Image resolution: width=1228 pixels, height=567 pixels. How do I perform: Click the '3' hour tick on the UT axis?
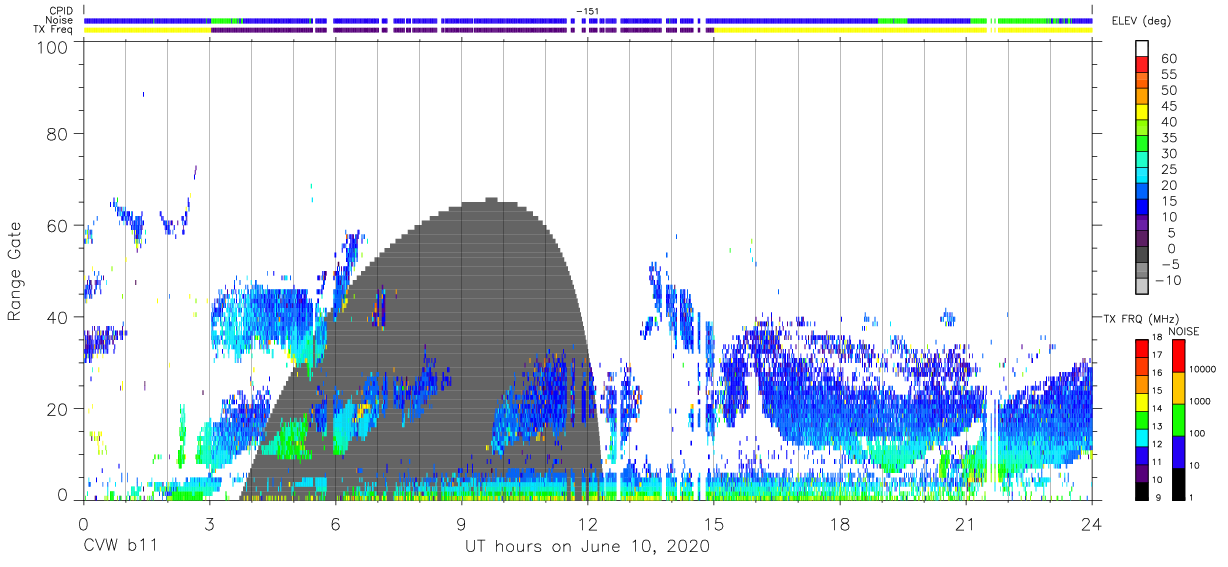pyautogui.click(x=209, y=523)
